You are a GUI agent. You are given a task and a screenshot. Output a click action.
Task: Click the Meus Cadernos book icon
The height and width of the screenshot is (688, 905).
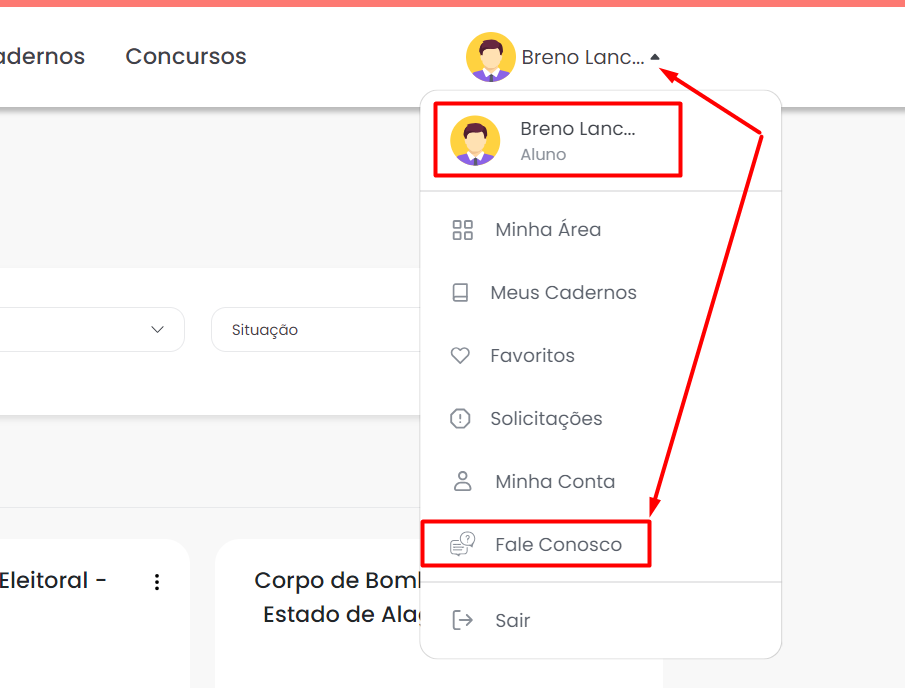point(460,293)
